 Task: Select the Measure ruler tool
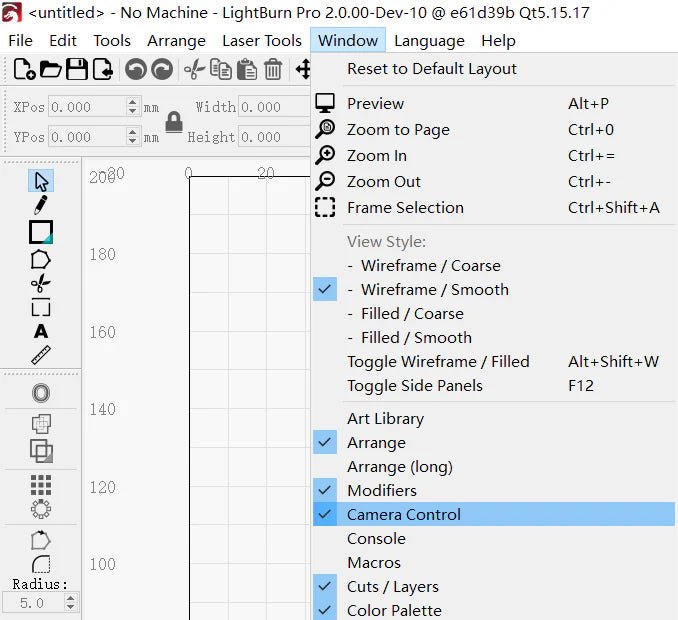pyautogui.click(x=41, y=355)
